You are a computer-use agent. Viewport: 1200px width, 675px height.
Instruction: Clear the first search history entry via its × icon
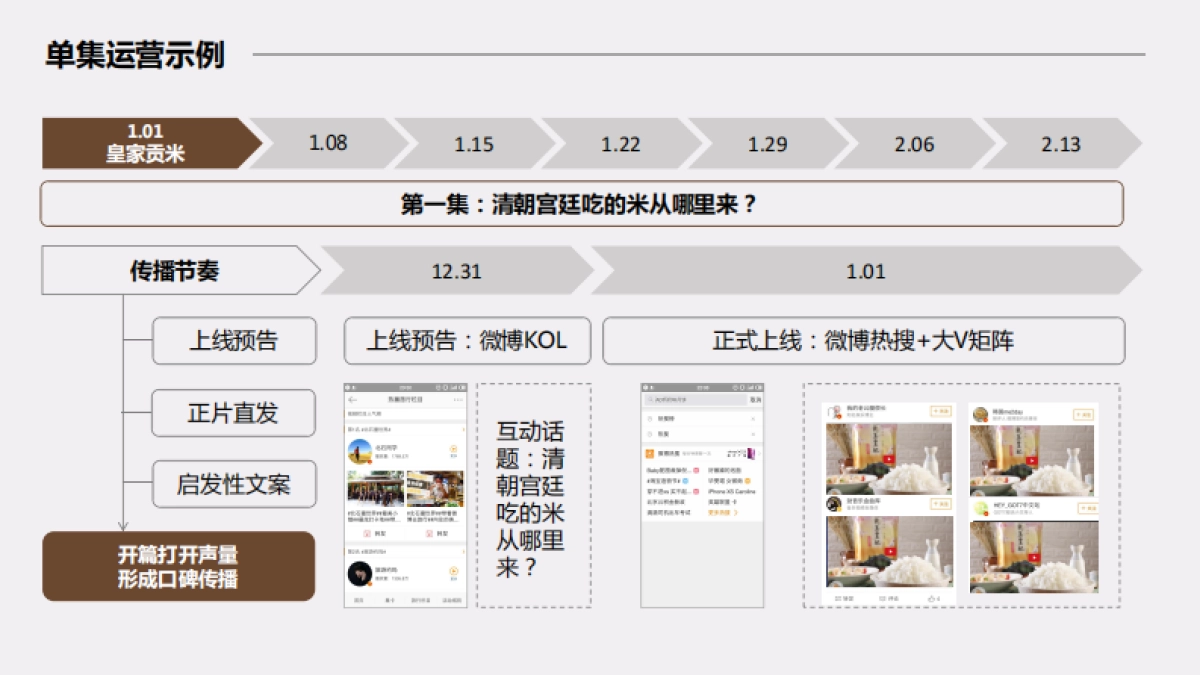click(x=755, y=420)
